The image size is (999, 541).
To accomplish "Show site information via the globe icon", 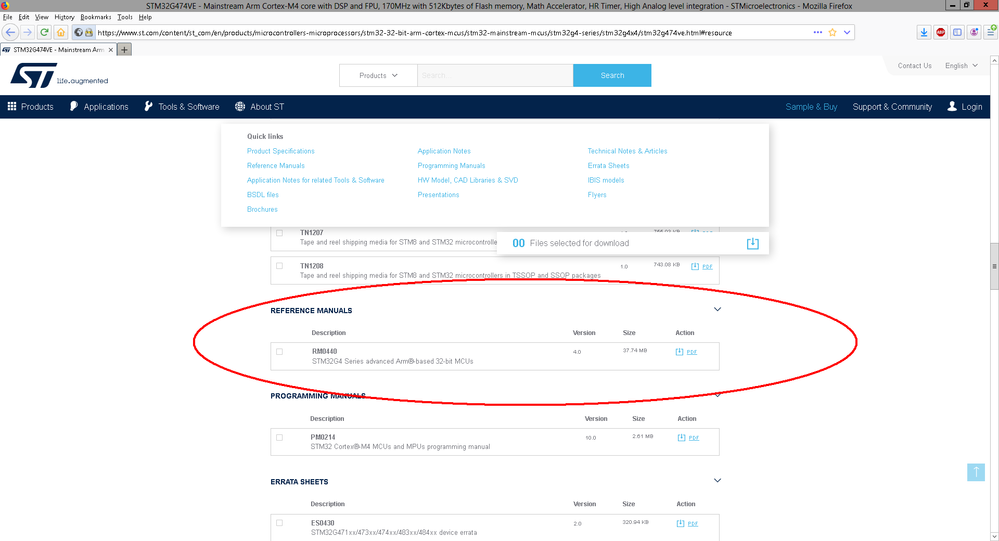I will pos(78,32).
